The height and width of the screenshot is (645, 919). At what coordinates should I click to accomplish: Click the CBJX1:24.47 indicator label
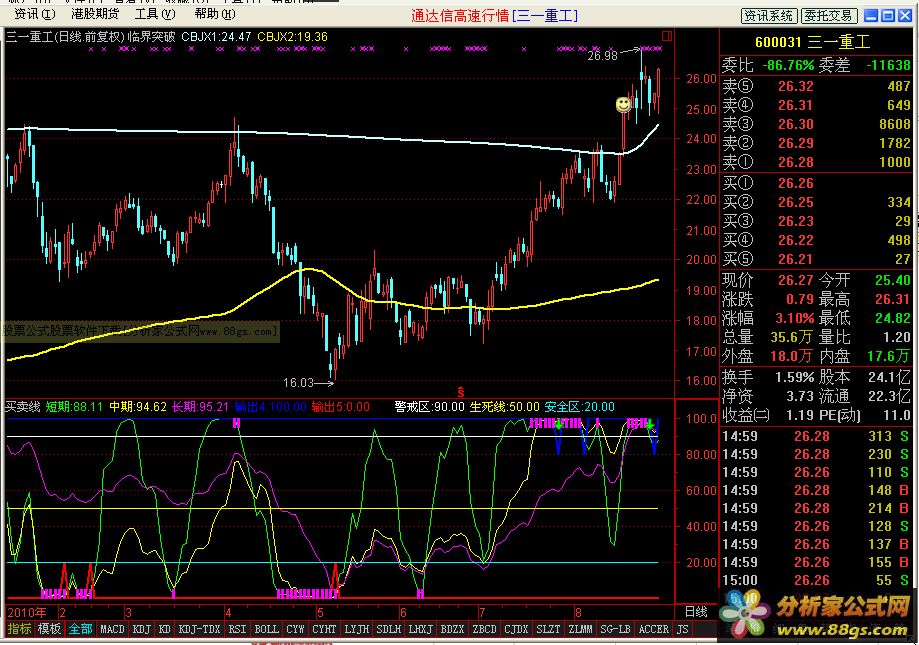216,36
